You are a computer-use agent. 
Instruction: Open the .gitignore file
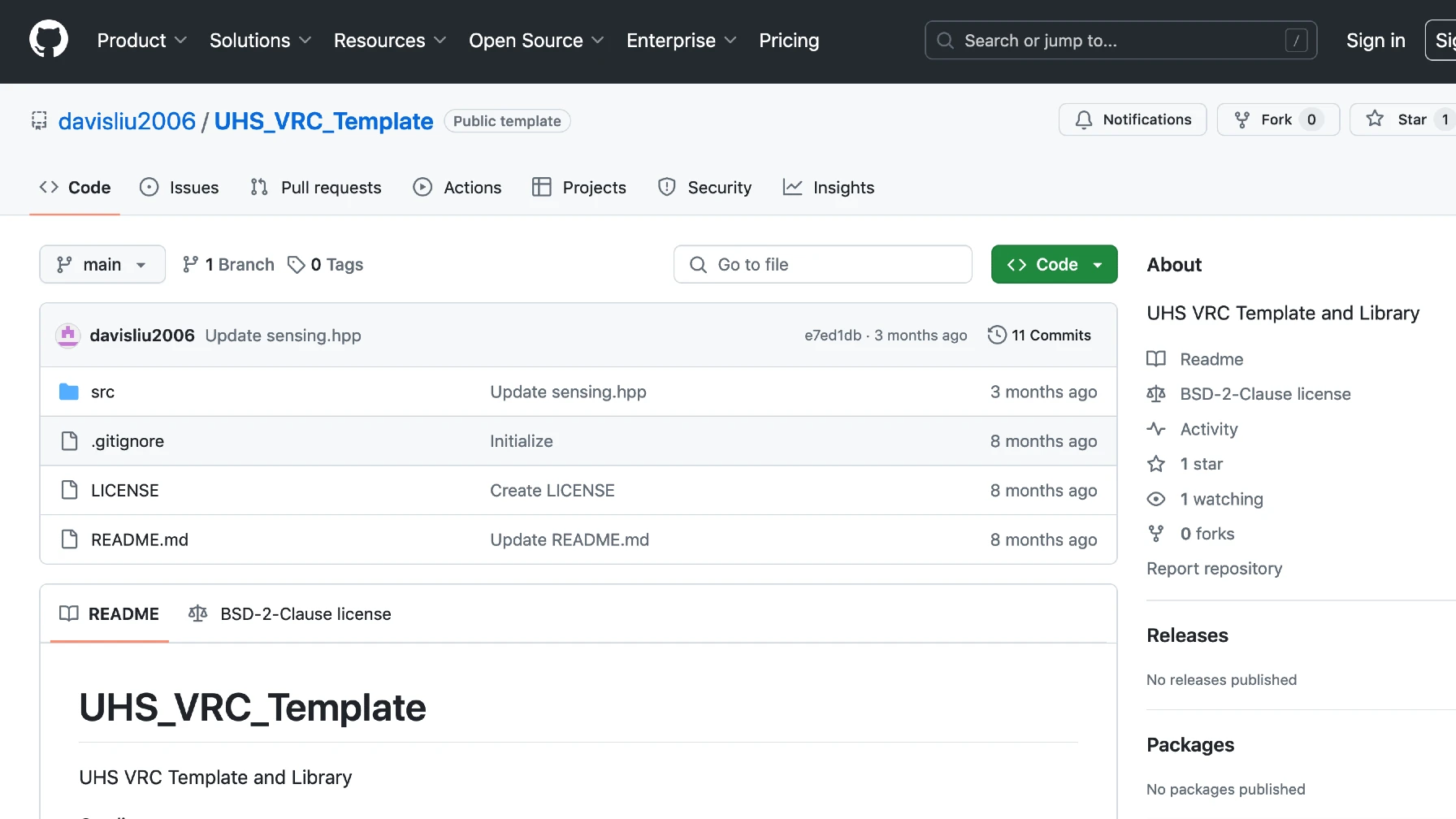tap(128, 441)
